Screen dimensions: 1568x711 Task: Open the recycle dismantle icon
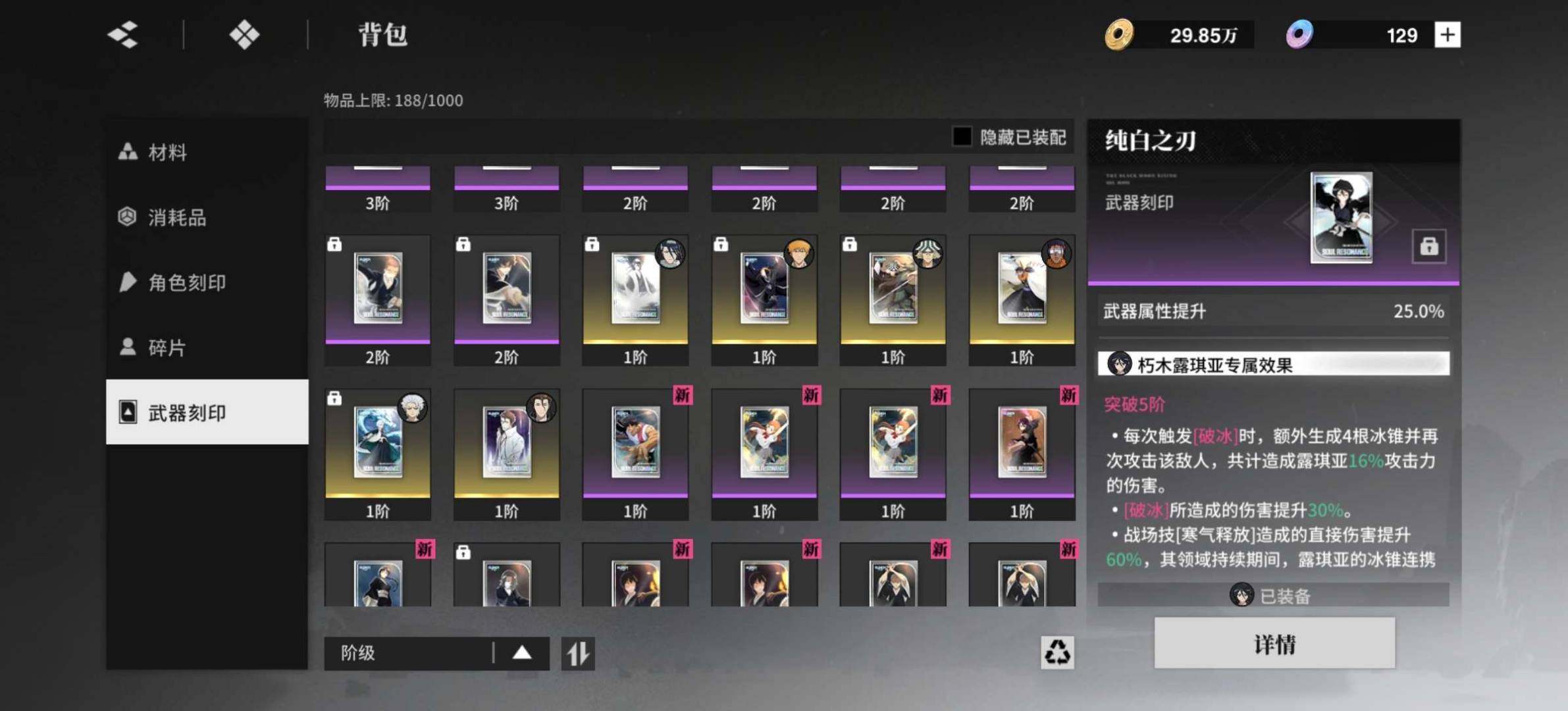click(x=1057, y=652)
